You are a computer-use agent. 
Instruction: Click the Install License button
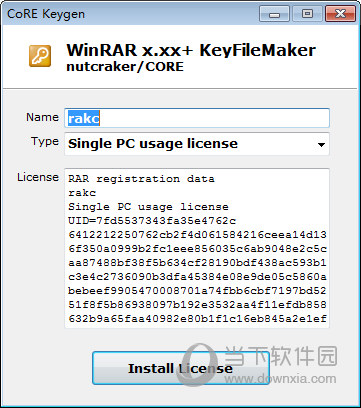(181, 368)
